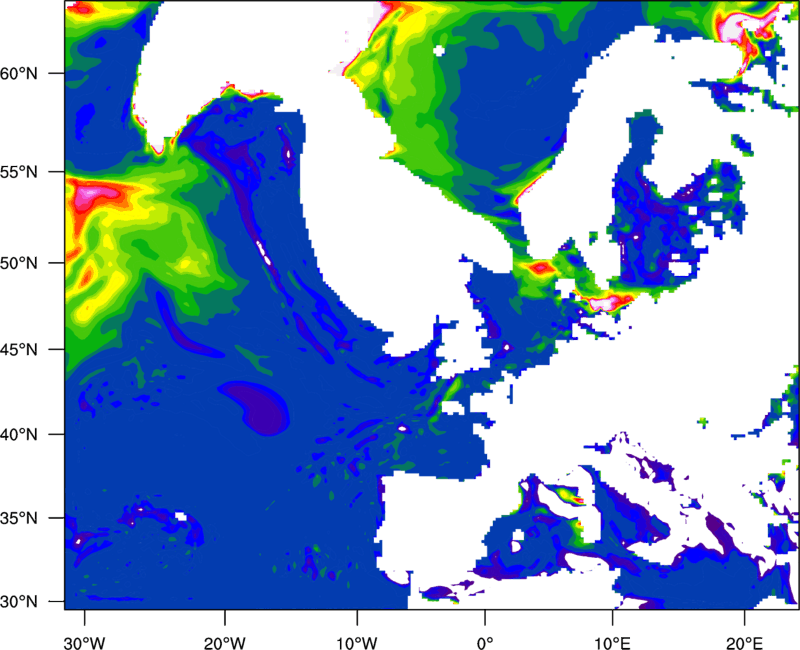
Task: Click the 55°N latitude label
Action: (x=19, y=172)
